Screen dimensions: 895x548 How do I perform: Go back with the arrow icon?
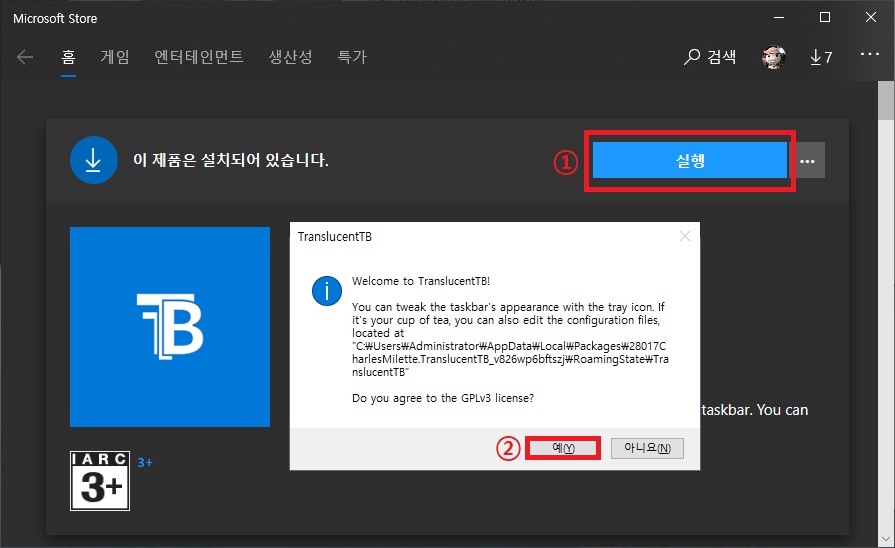click(25, 57)
